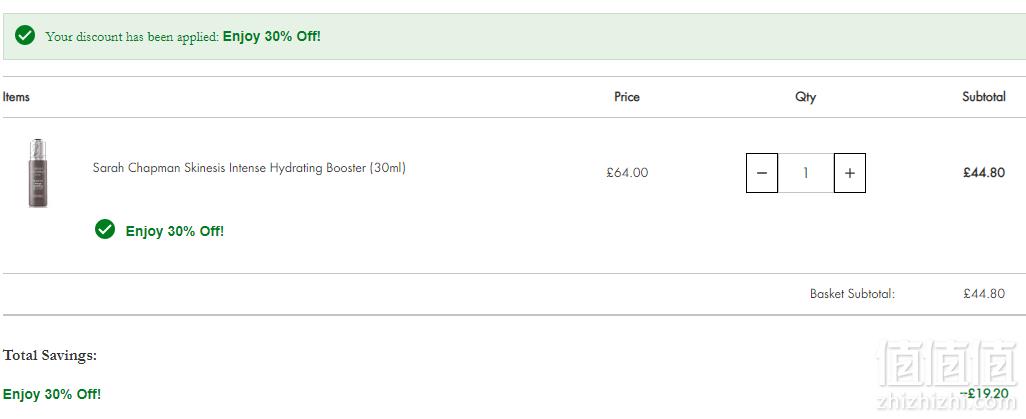Click the Subtotal column header
The image size is (1026, 419).
[x=983, y=97]
